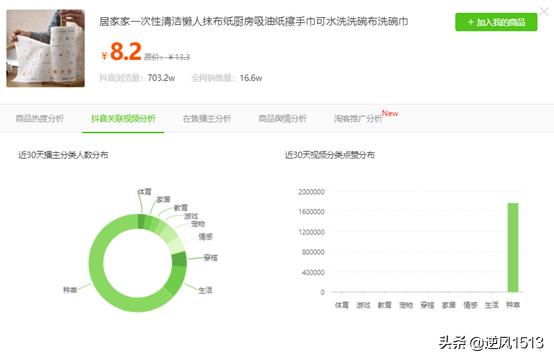The height and width of the screenshot is (360, 554).
Task: Click the 703.2w Douyin views value
Action: [161, 78]
